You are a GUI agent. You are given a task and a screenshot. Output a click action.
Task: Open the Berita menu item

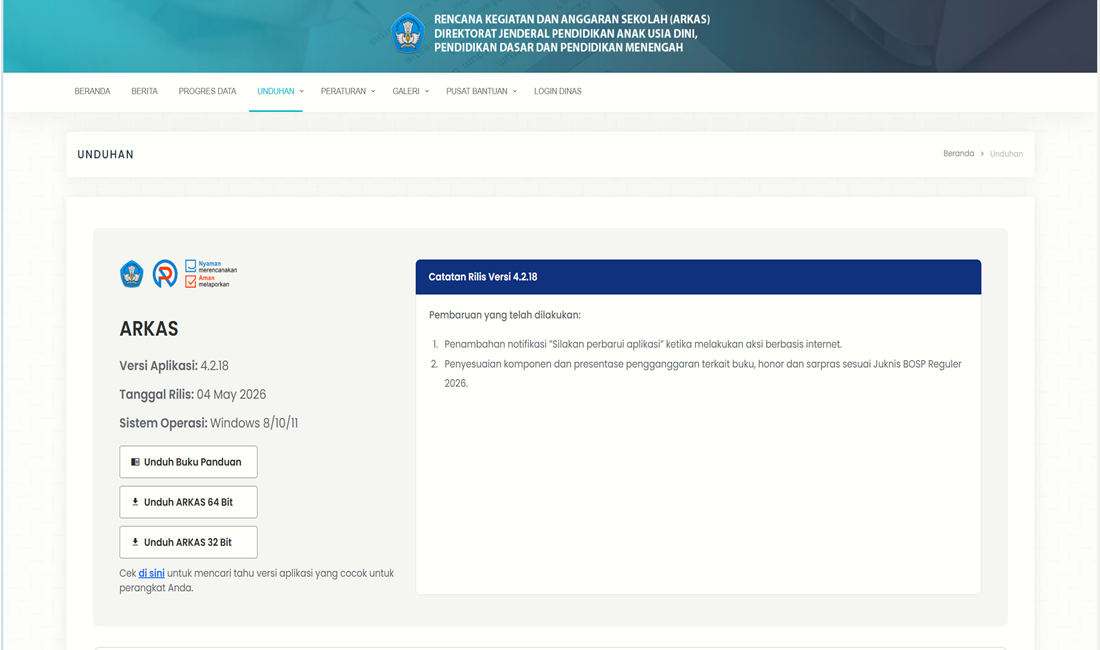pyautogui.click(x=145, y=91)
